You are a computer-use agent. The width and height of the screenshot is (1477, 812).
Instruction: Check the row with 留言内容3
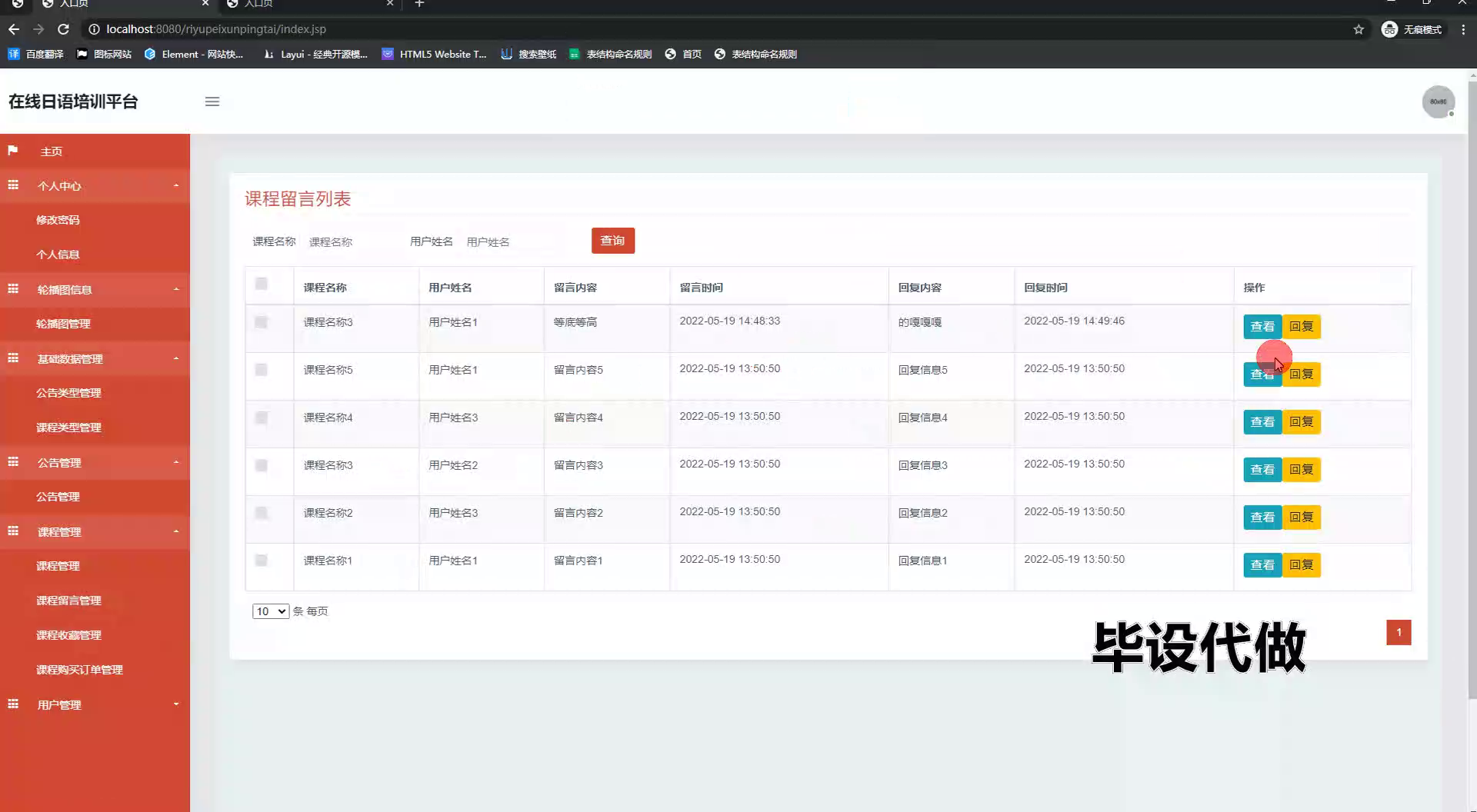pyautogui.click(x=262, y=465)
